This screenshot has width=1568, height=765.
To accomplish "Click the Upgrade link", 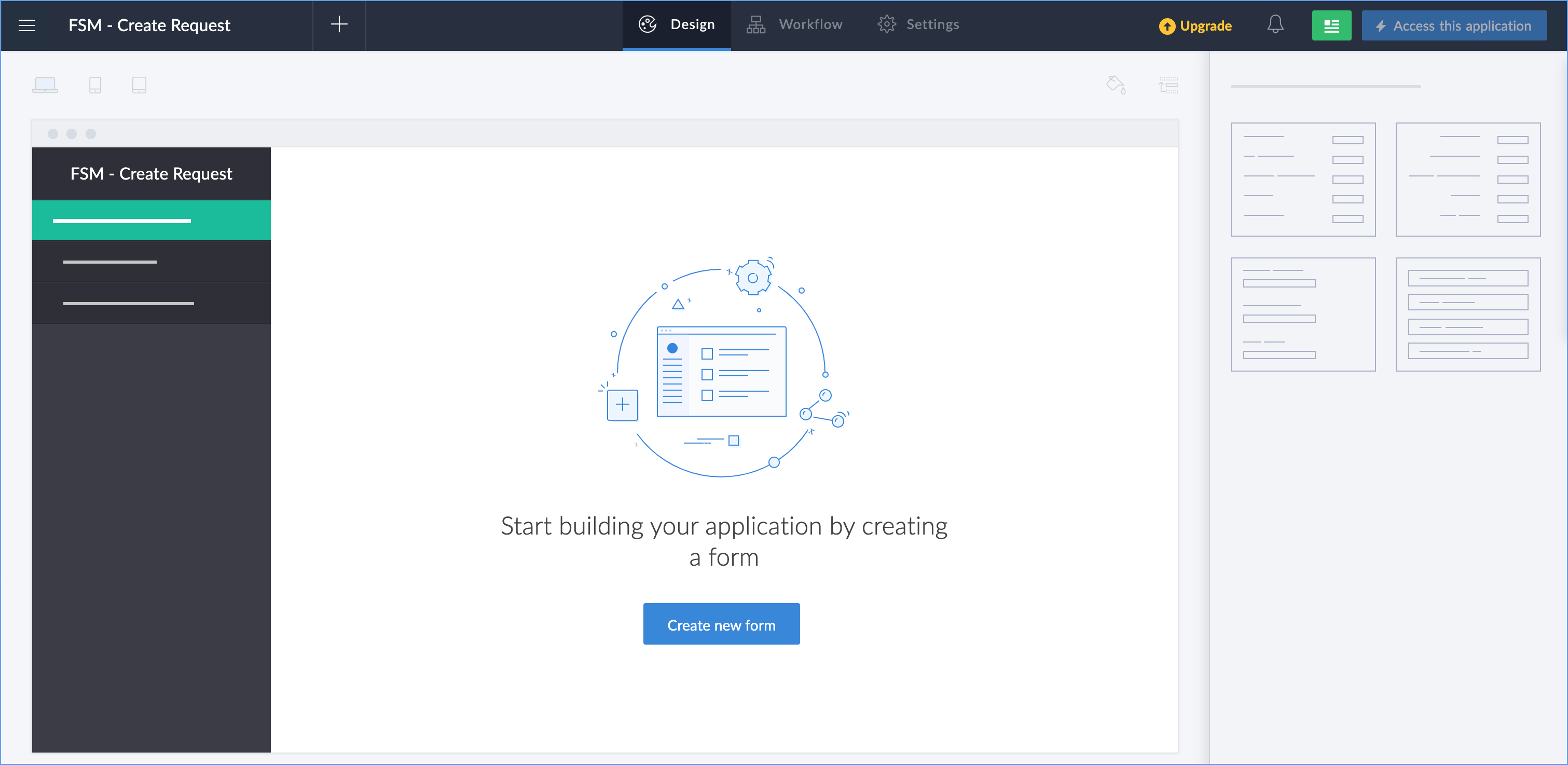I will pyautogui.click(x=1195, y=25).
